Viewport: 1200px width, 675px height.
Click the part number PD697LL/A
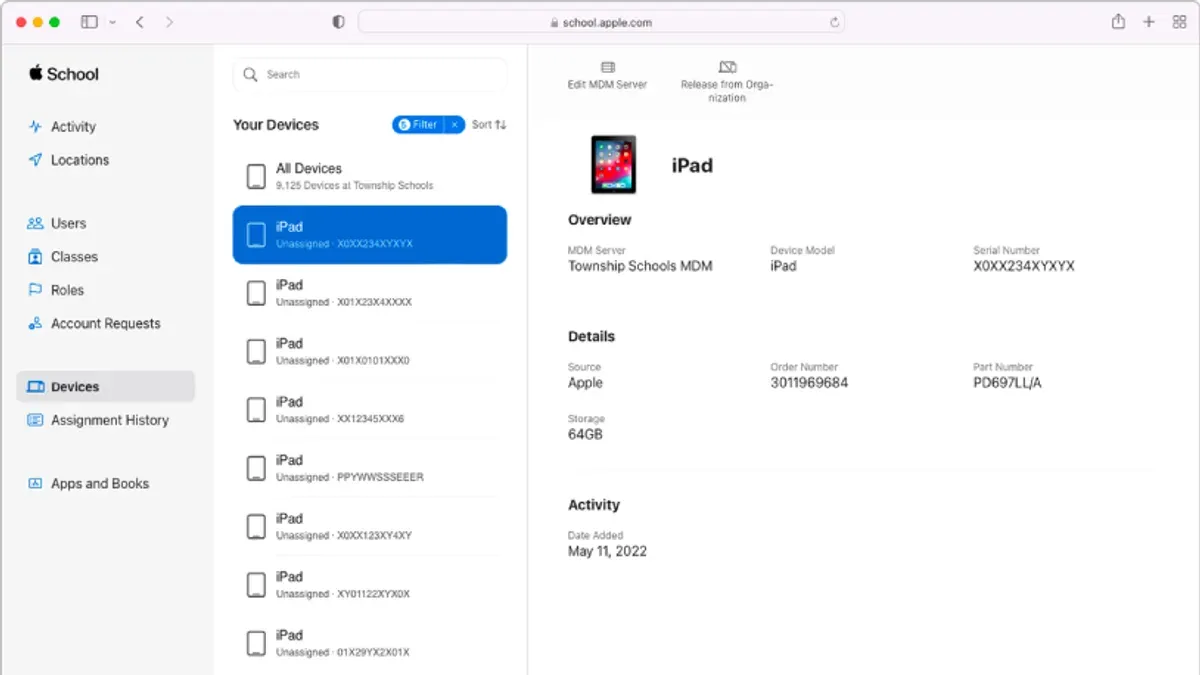[x=1007, y=383]
